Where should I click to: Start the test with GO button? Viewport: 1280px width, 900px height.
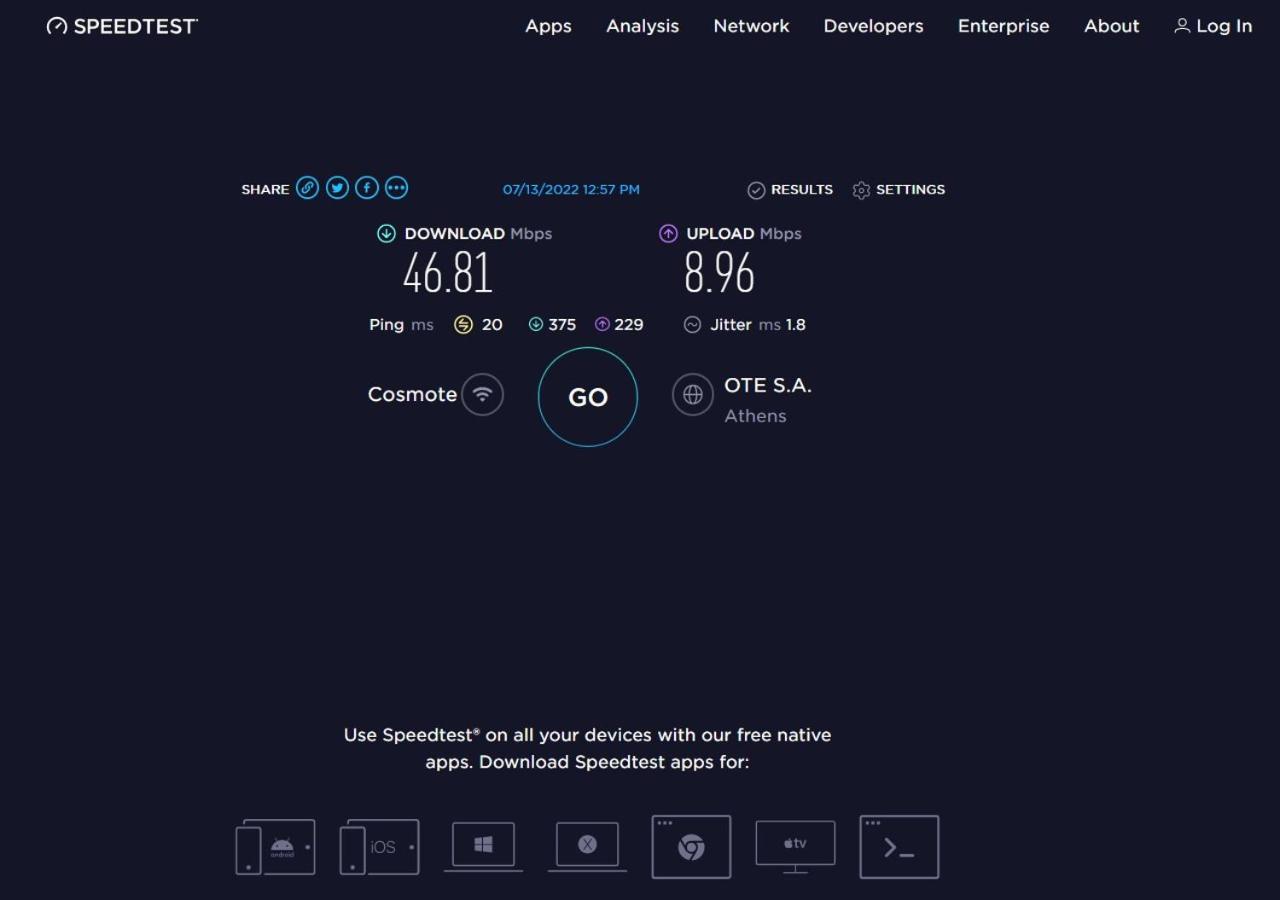588,397
